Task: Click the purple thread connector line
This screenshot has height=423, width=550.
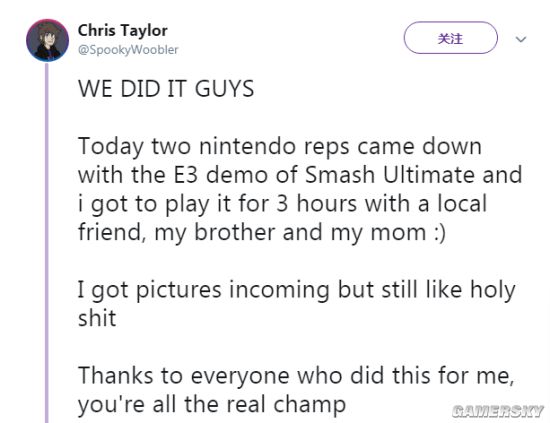Action: pos(47,242)
